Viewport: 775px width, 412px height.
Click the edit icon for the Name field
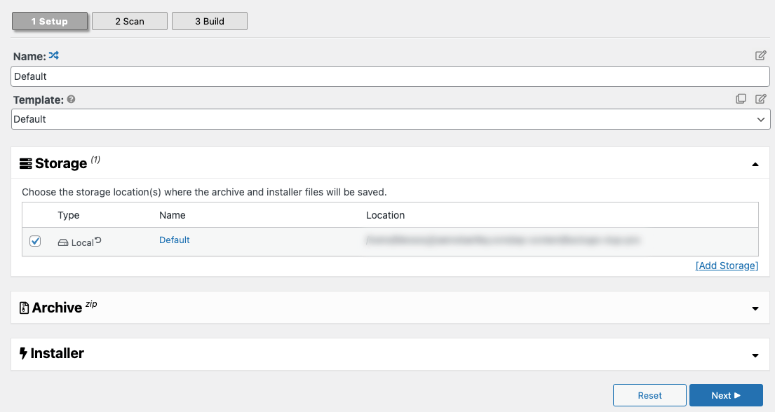click(x=761, y=56)
